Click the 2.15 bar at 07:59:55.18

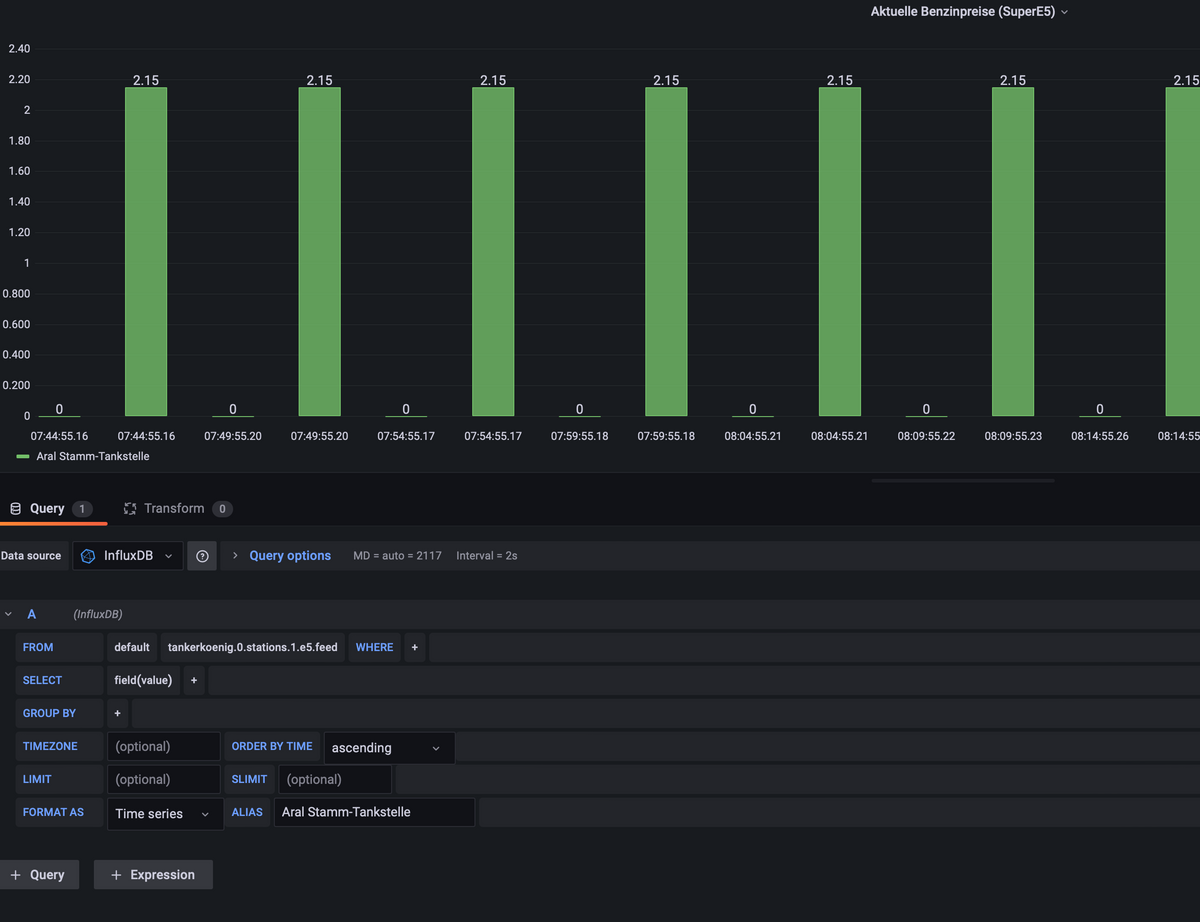[666, 252]
